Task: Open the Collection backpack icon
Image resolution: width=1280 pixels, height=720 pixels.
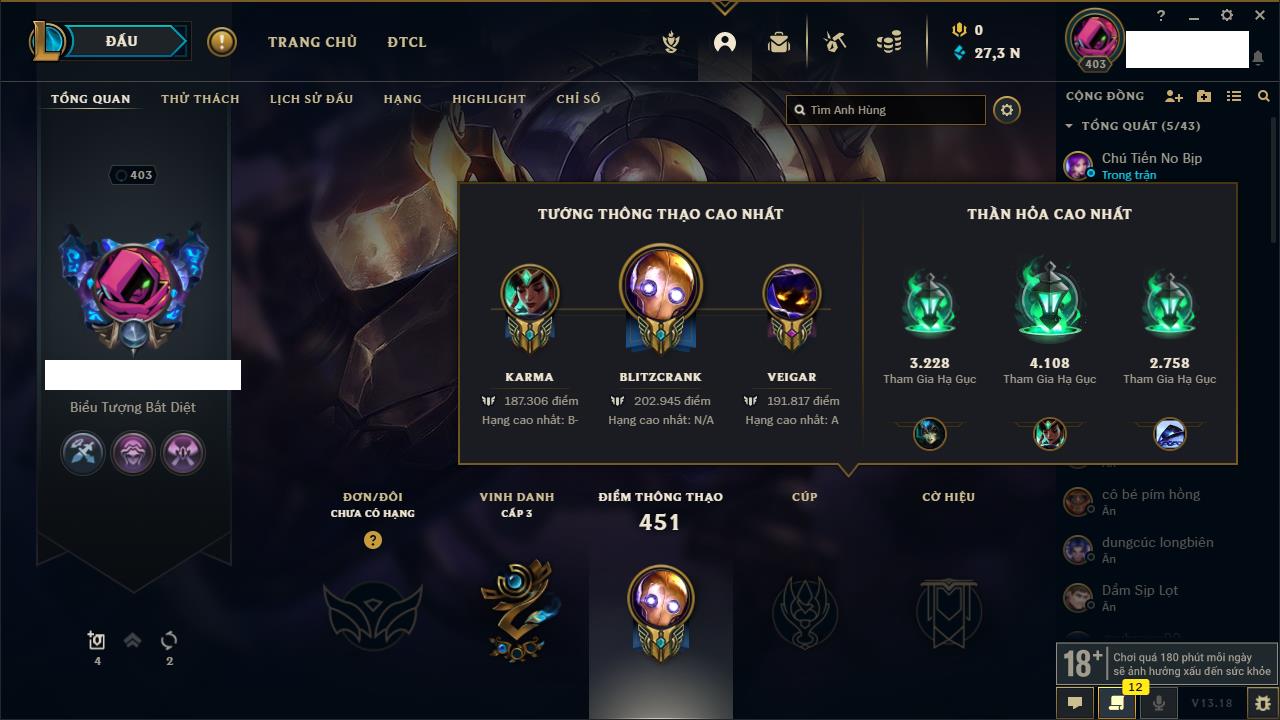Action: 779,42
